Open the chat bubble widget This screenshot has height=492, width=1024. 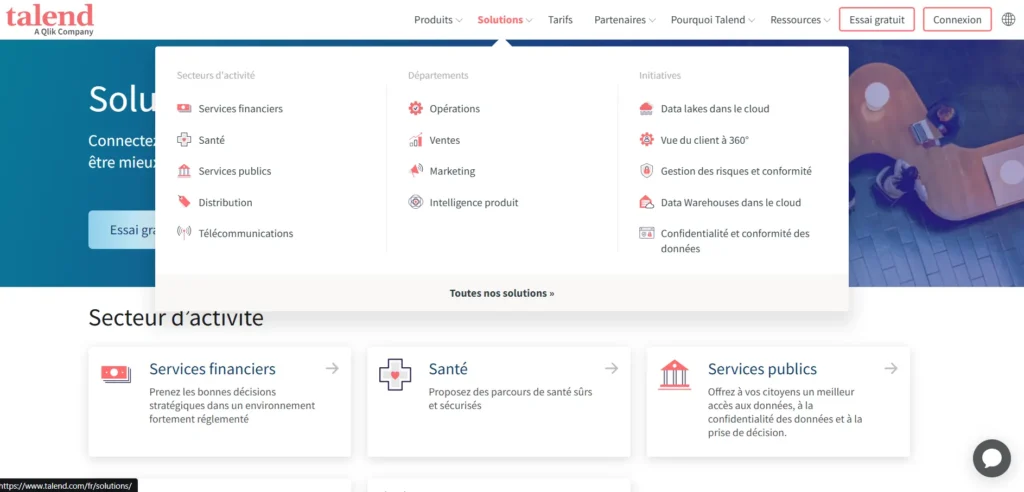pos(991,458)
